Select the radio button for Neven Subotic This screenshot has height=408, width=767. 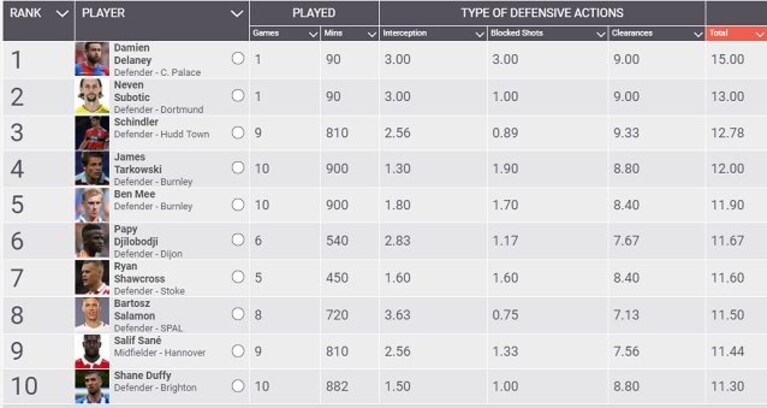(x=238, y=95)
